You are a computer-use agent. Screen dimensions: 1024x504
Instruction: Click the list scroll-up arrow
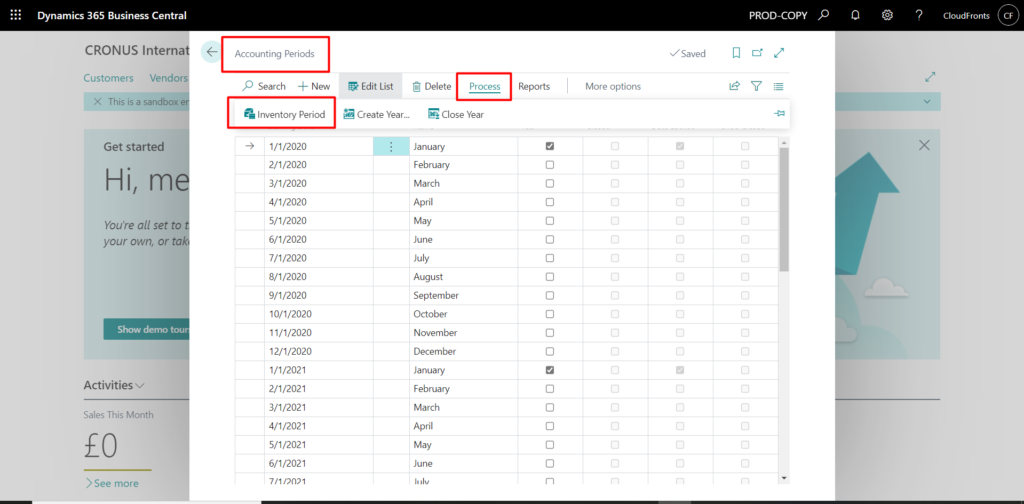click(784, 142)
